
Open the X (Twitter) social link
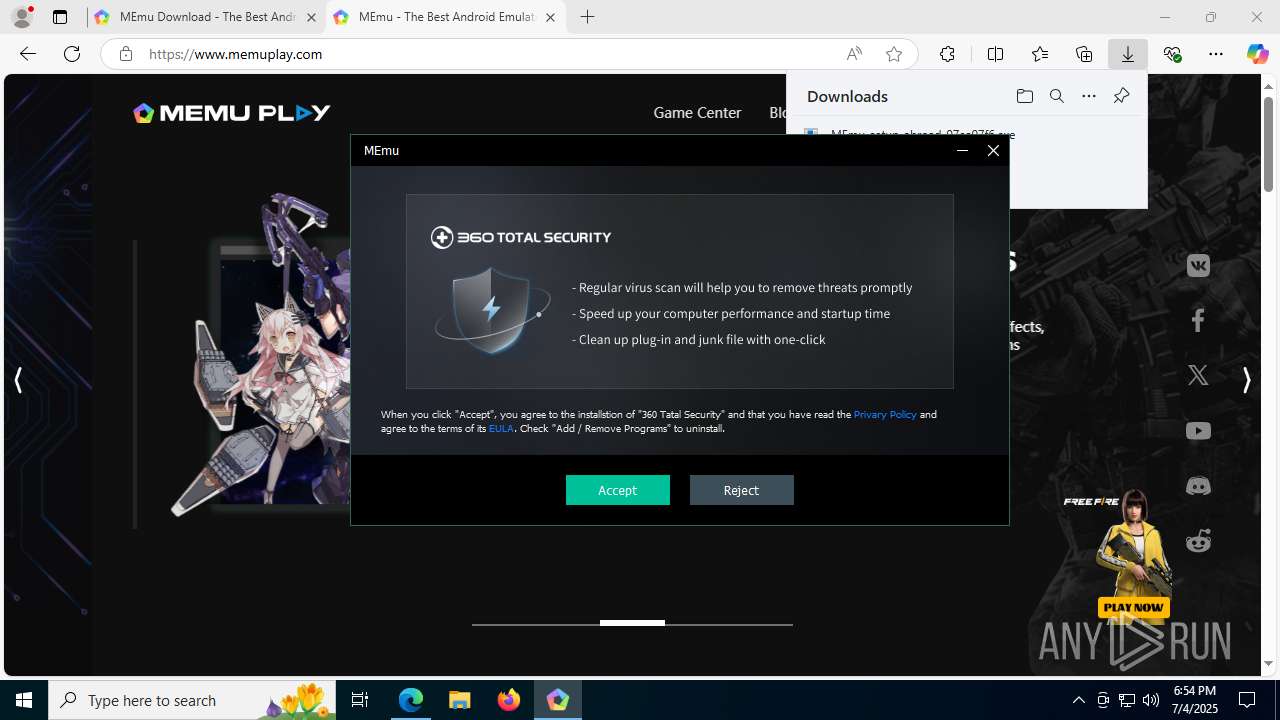1198,375
